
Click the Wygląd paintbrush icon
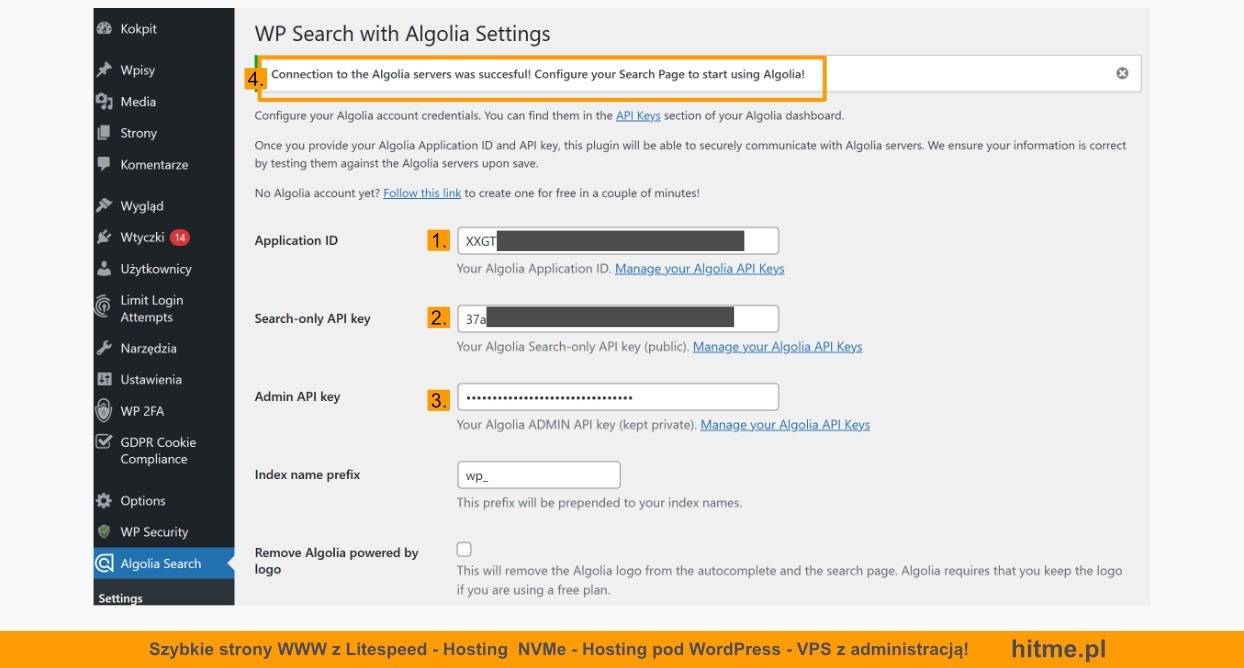click(104, 206)
